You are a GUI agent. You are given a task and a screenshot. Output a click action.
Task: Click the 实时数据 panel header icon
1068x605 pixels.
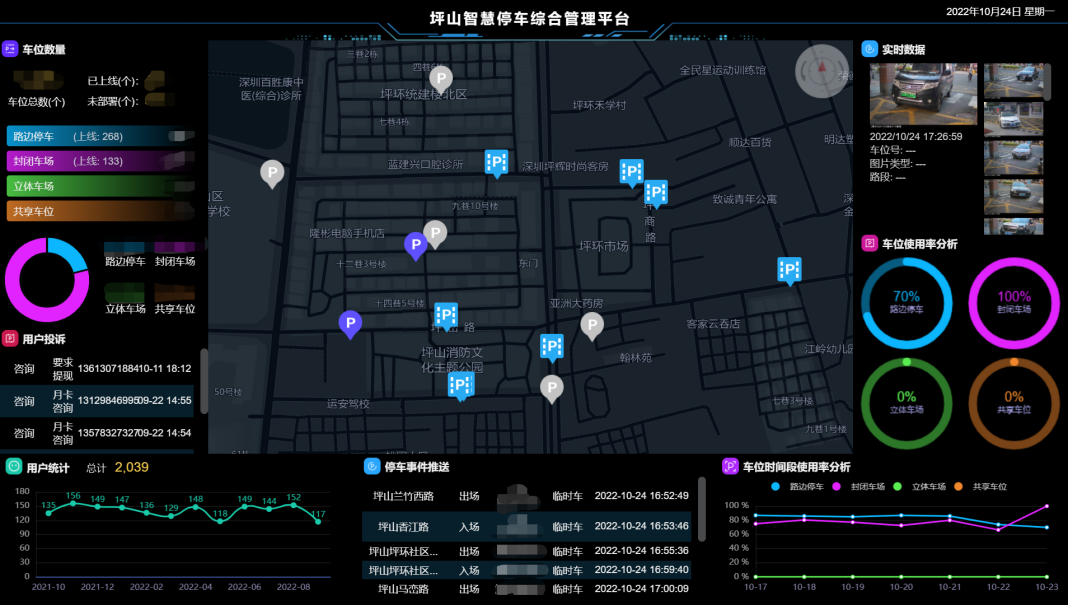(x=870, y=49)
